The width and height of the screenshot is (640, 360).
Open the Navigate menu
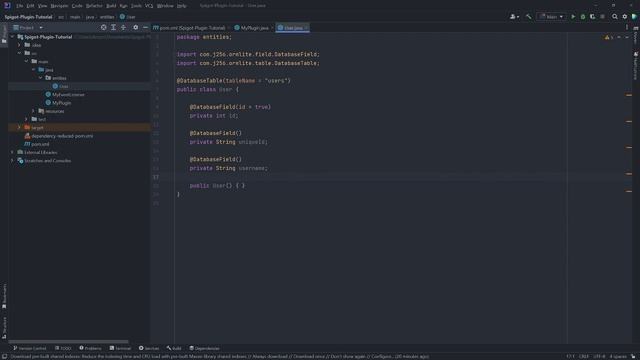tap(59, 6)
